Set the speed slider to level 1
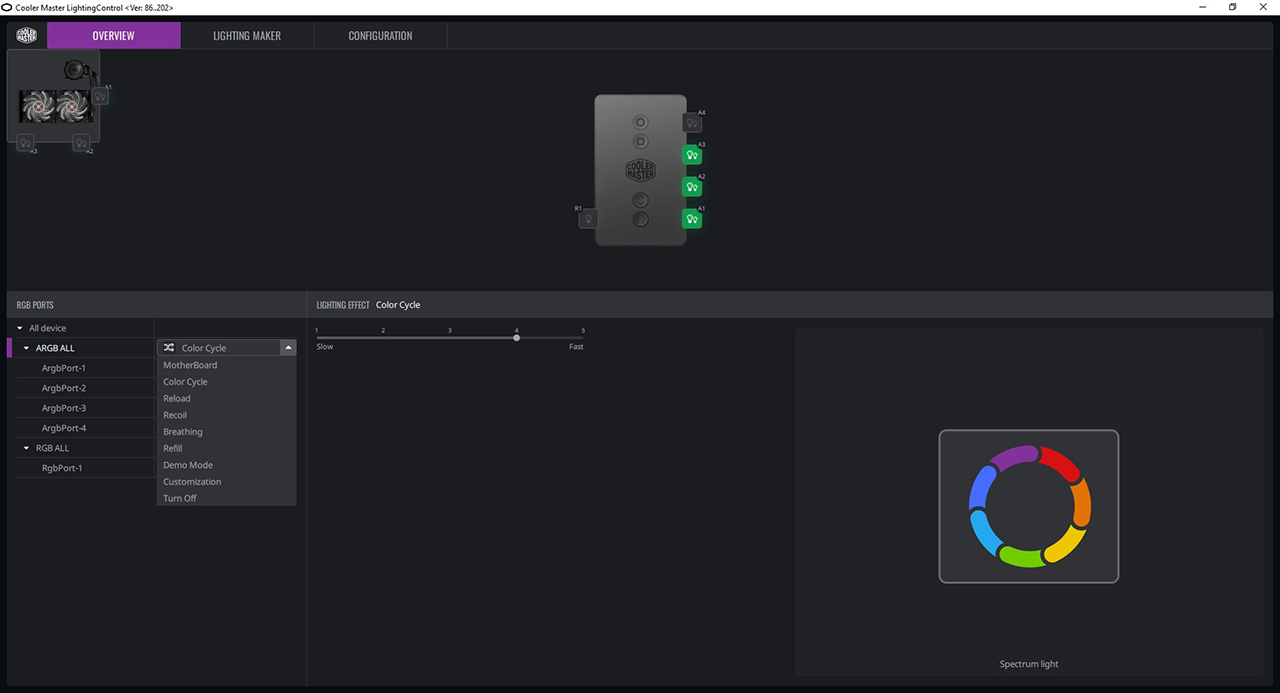 coord(317,338)
